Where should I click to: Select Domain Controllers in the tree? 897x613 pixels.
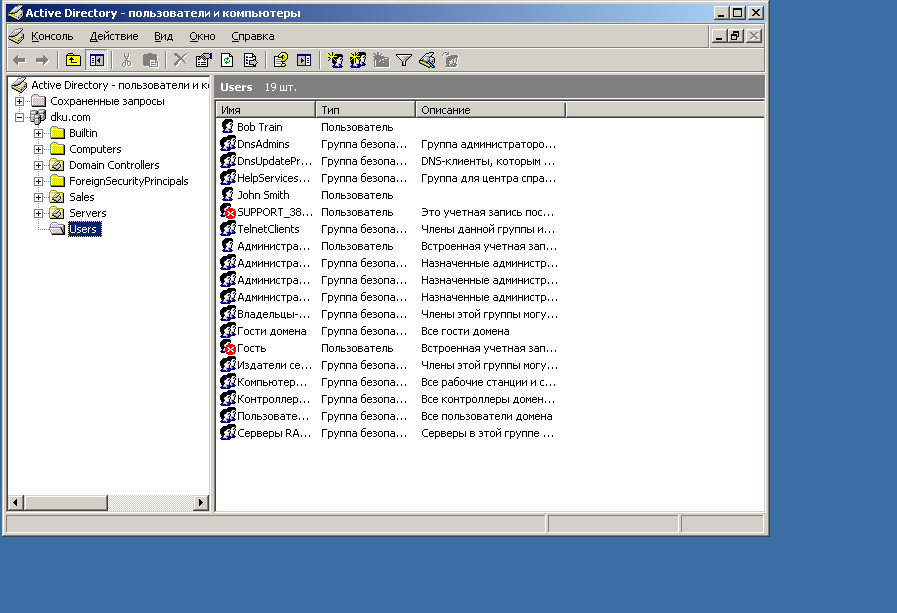114,165
